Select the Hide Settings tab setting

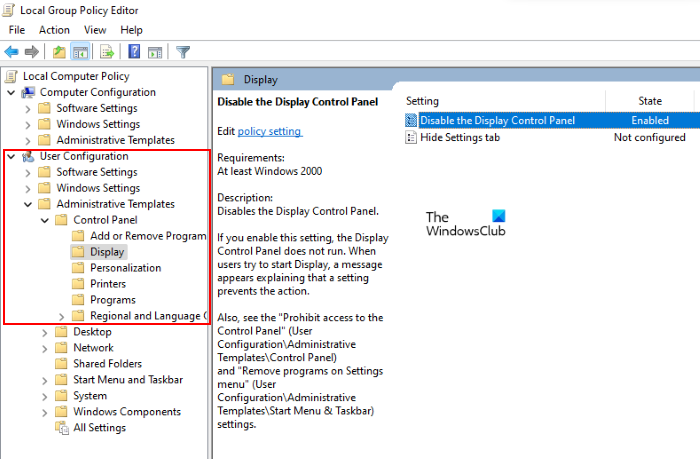(460, 137)
